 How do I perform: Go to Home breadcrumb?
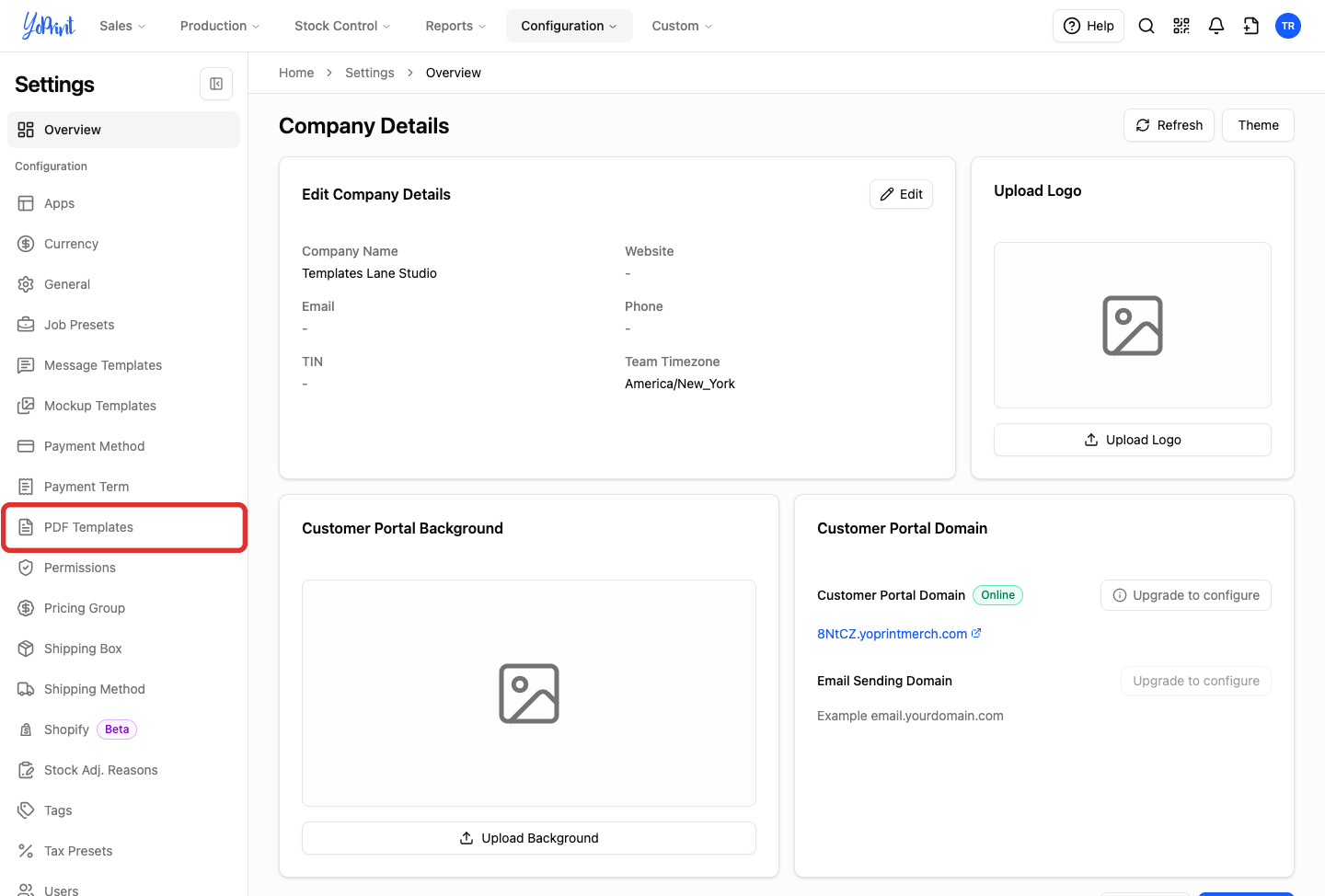coord(296,73)
